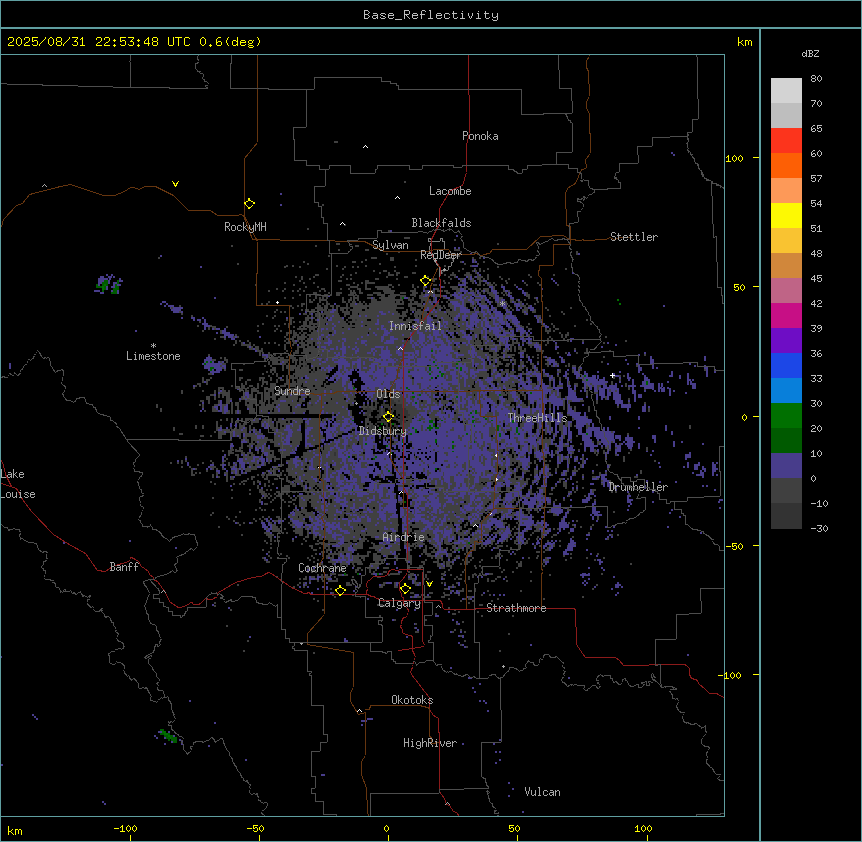The image size is (862, 842).
Task: Click the dark green 10-20 dBZ legend swatch
Action: point(786,440)
